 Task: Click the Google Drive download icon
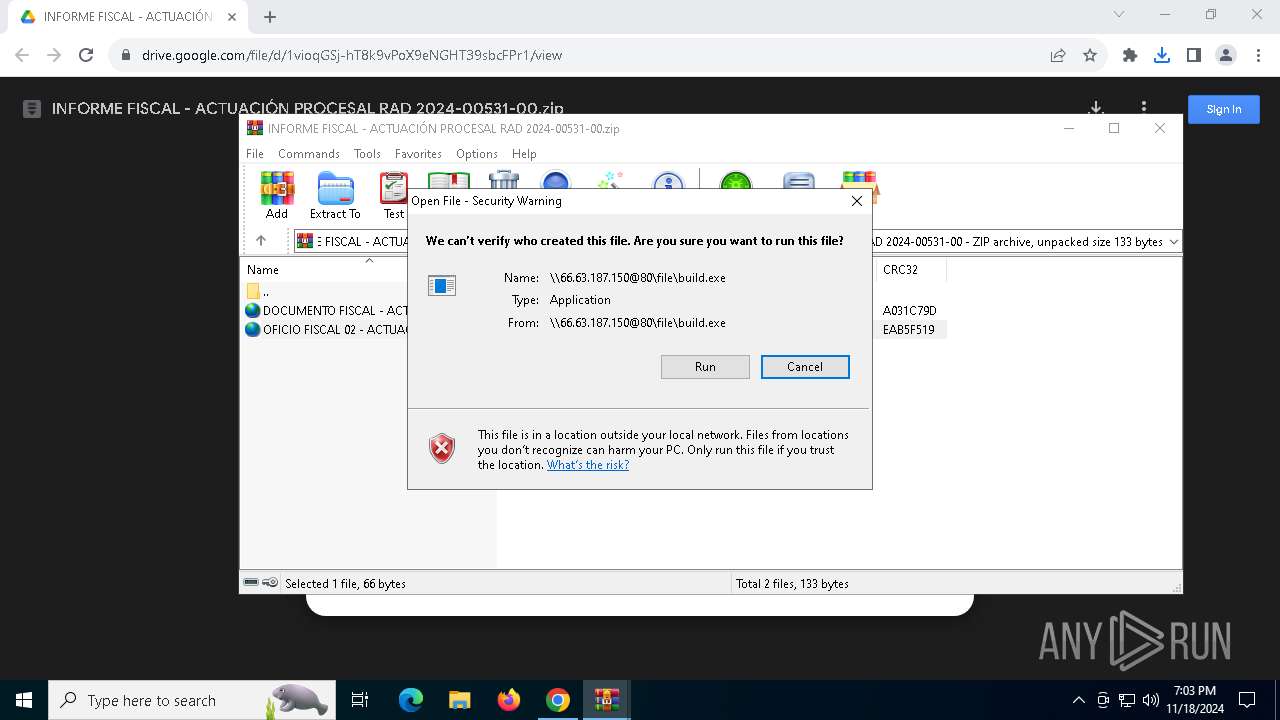tap(1096, 108)
